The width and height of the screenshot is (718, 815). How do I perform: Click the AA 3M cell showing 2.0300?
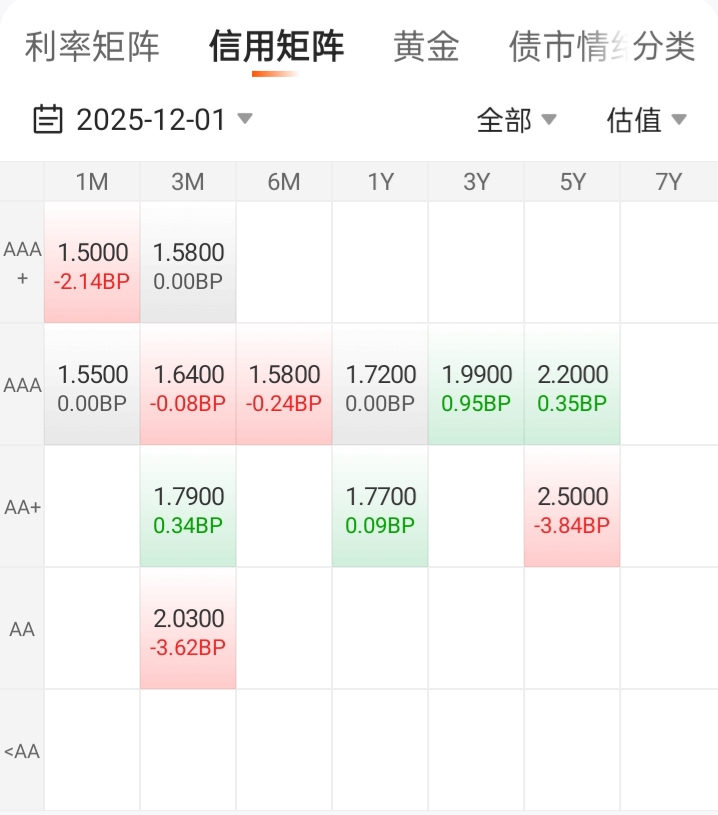point(188,631)
